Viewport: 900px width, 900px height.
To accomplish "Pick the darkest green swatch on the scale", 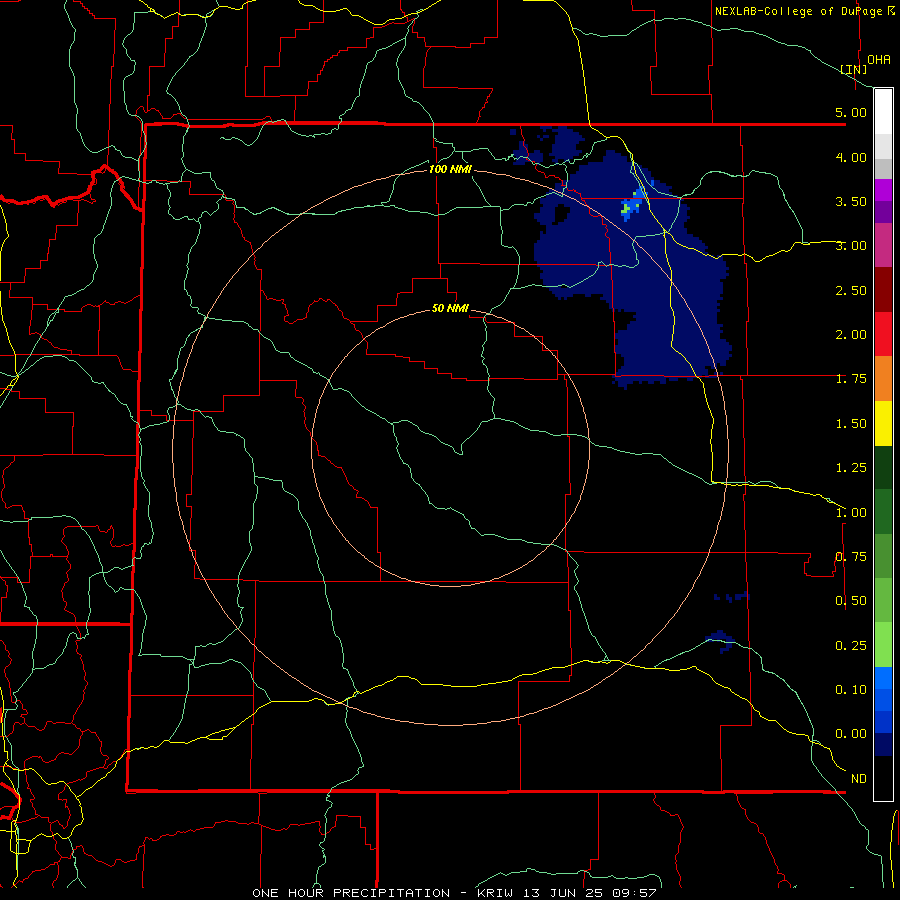I will [x=883, y=467].
